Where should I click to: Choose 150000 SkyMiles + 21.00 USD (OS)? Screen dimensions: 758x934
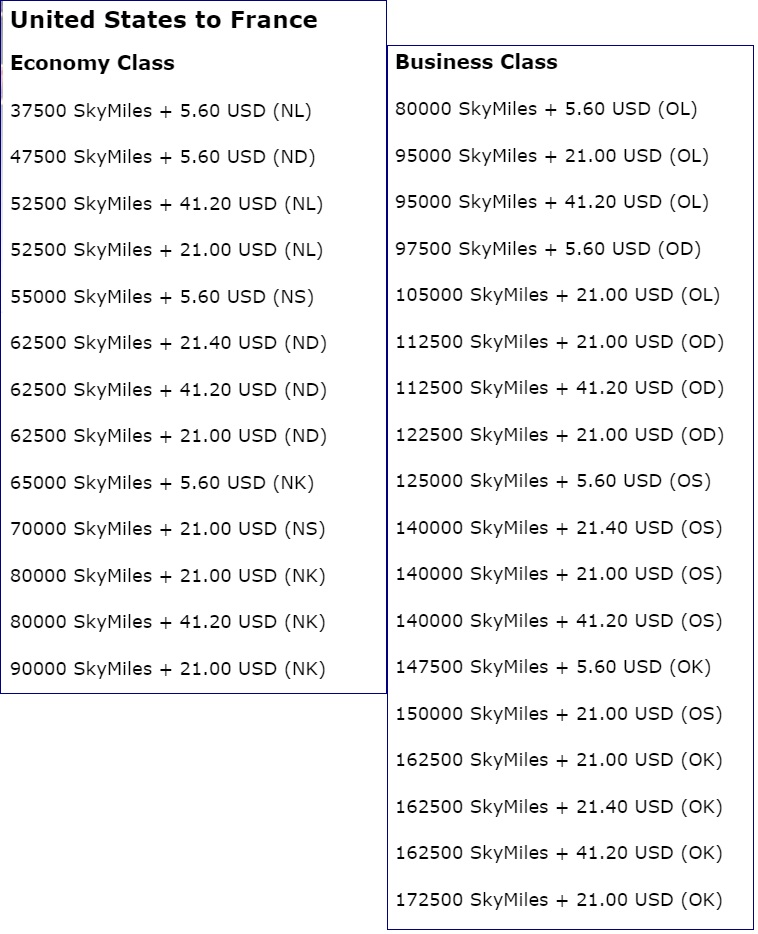point(558,714)
